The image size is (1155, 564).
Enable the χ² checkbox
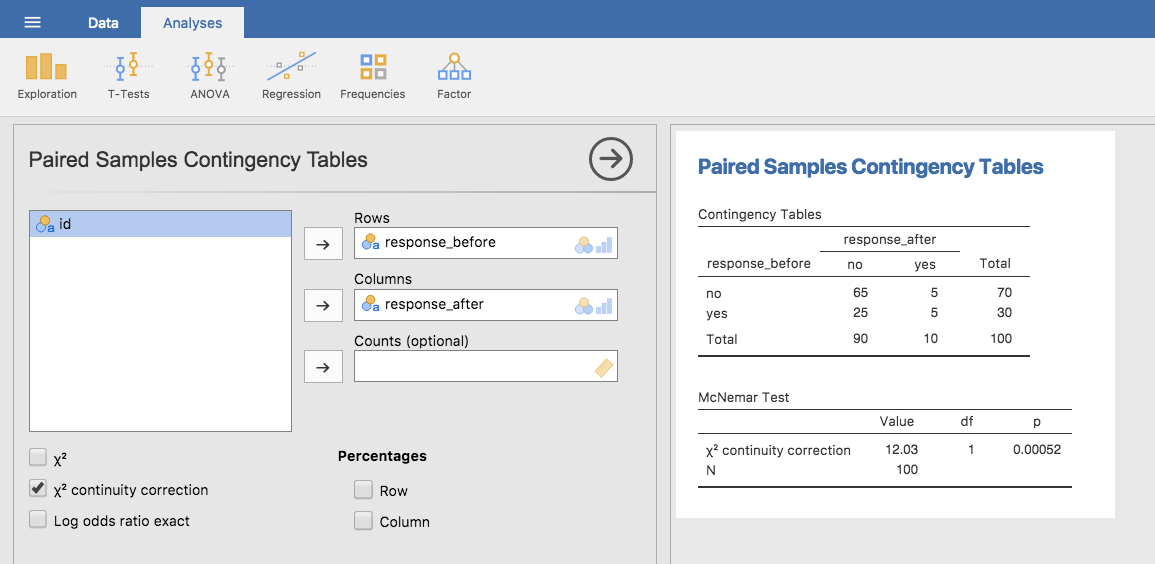(x=38, y=458)
